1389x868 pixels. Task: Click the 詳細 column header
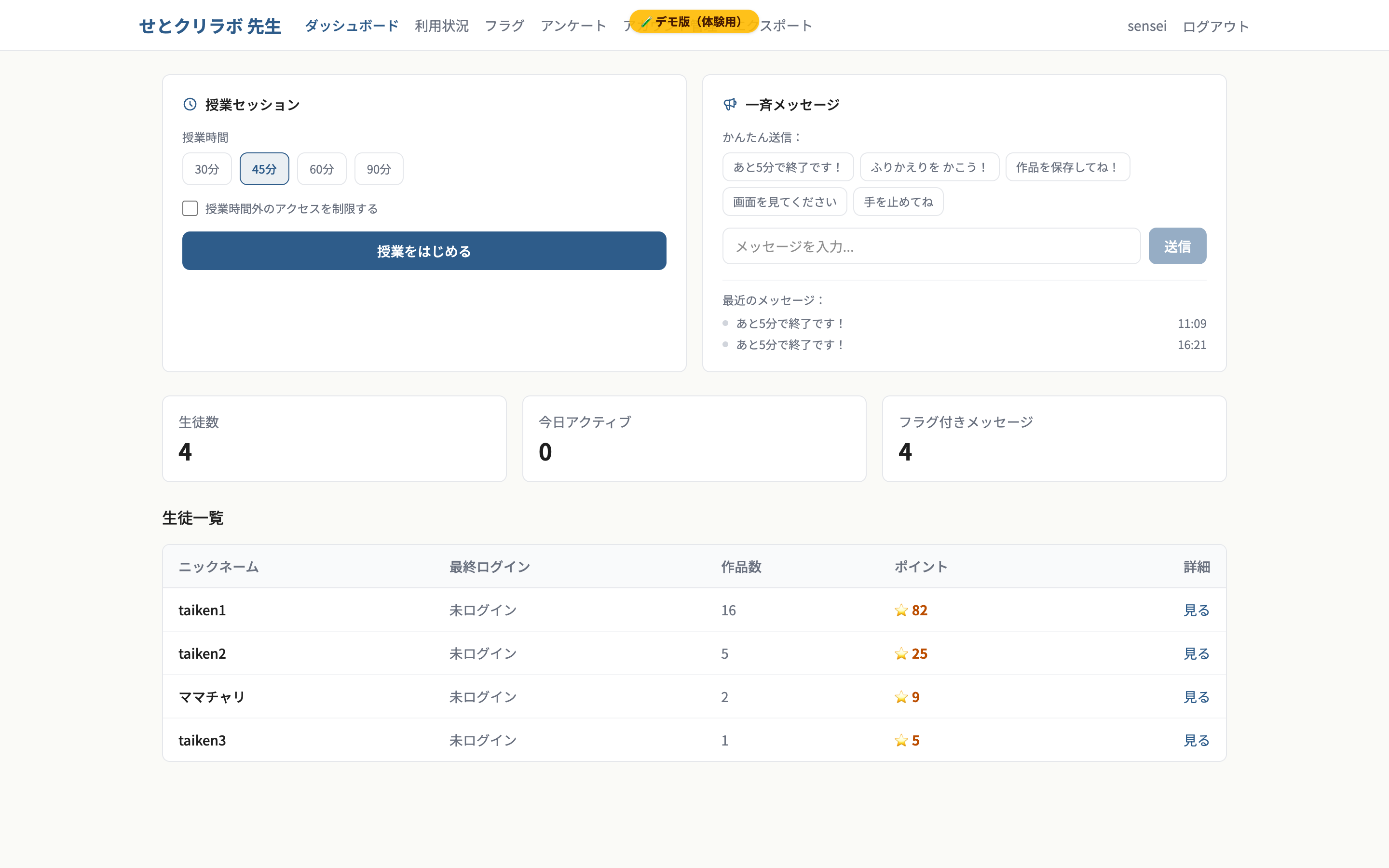click(x=1197, y=567)
